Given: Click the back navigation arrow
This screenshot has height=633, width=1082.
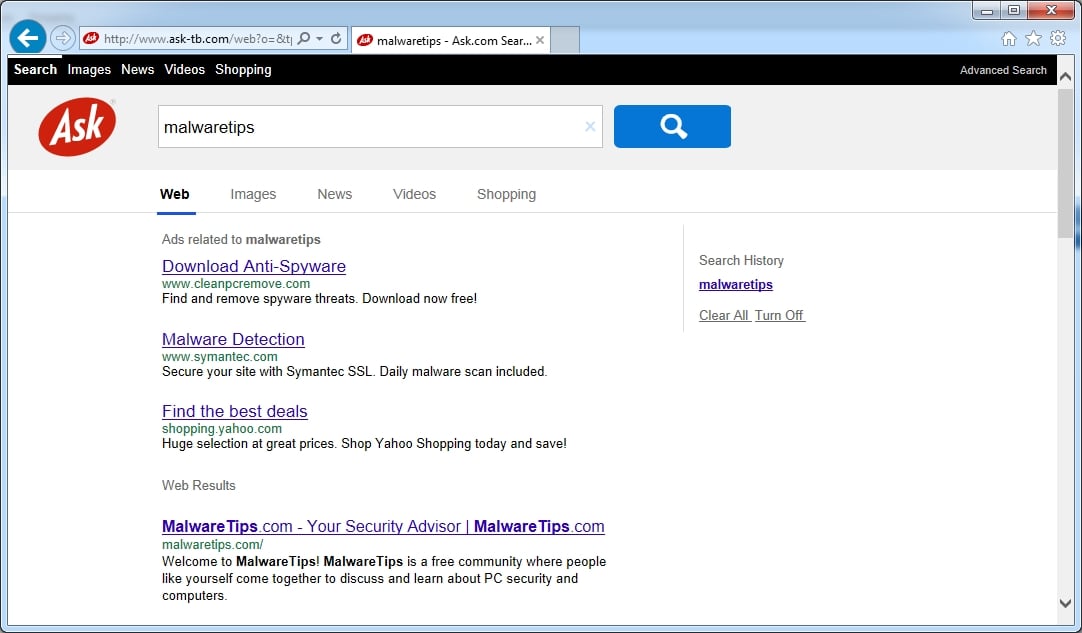Looking at the screenshot, I should click(27, 37).
